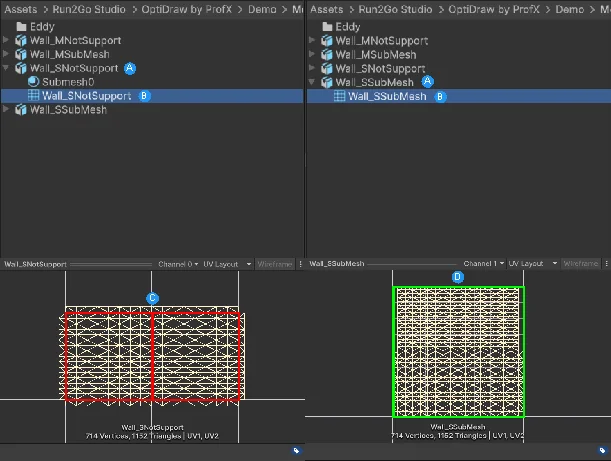The height and width of the screenshot is (461, 611).
Task: Select expanded Wall_SNotSupport parent label, left panel
Action: 74,68
